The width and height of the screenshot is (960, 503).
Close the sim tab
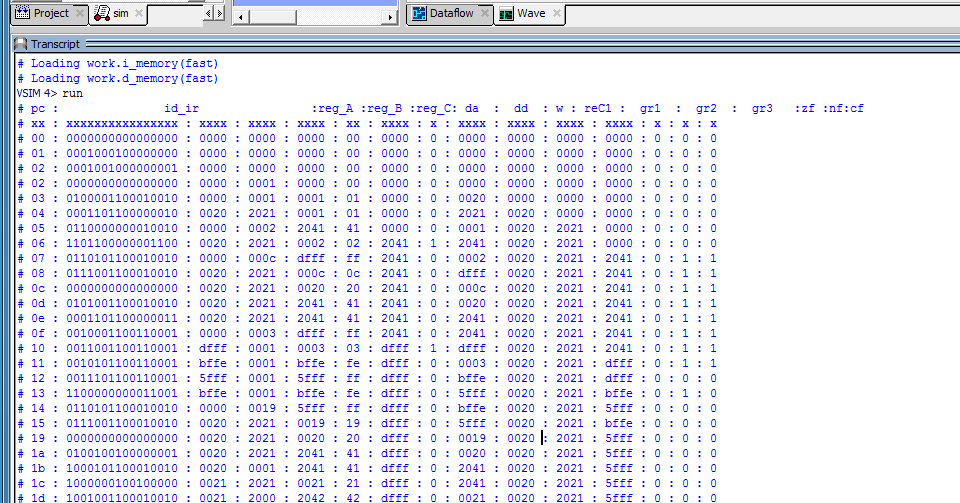(138, 14)
